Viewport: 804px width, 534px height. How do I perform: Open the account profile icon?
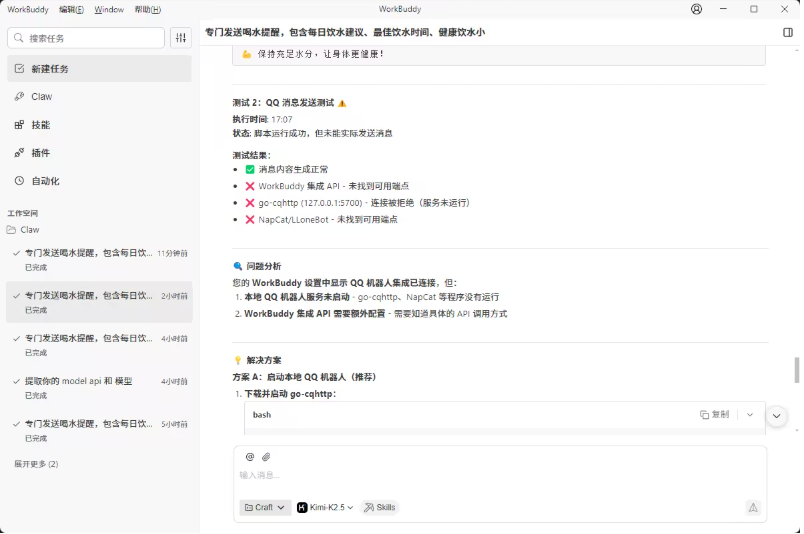click(696, 9)
